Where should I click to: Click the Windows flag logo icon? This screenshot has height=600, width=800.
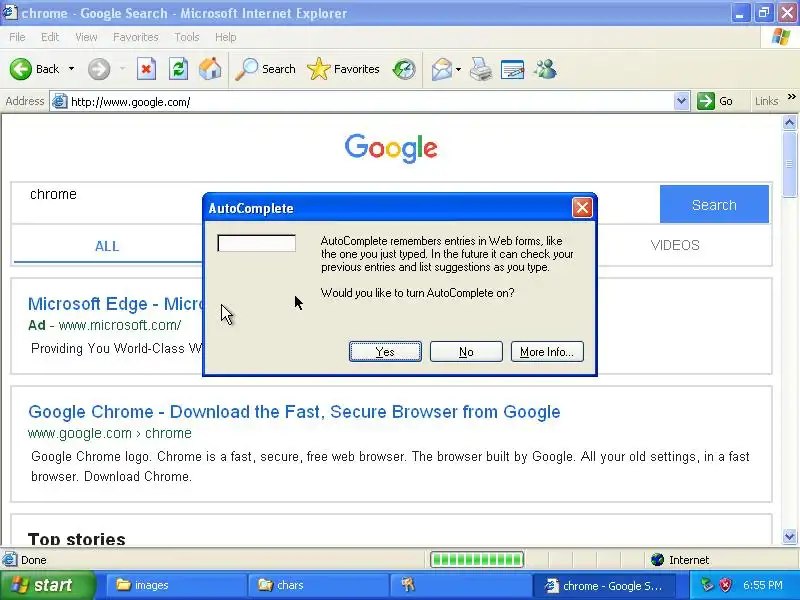coord(781,37)
